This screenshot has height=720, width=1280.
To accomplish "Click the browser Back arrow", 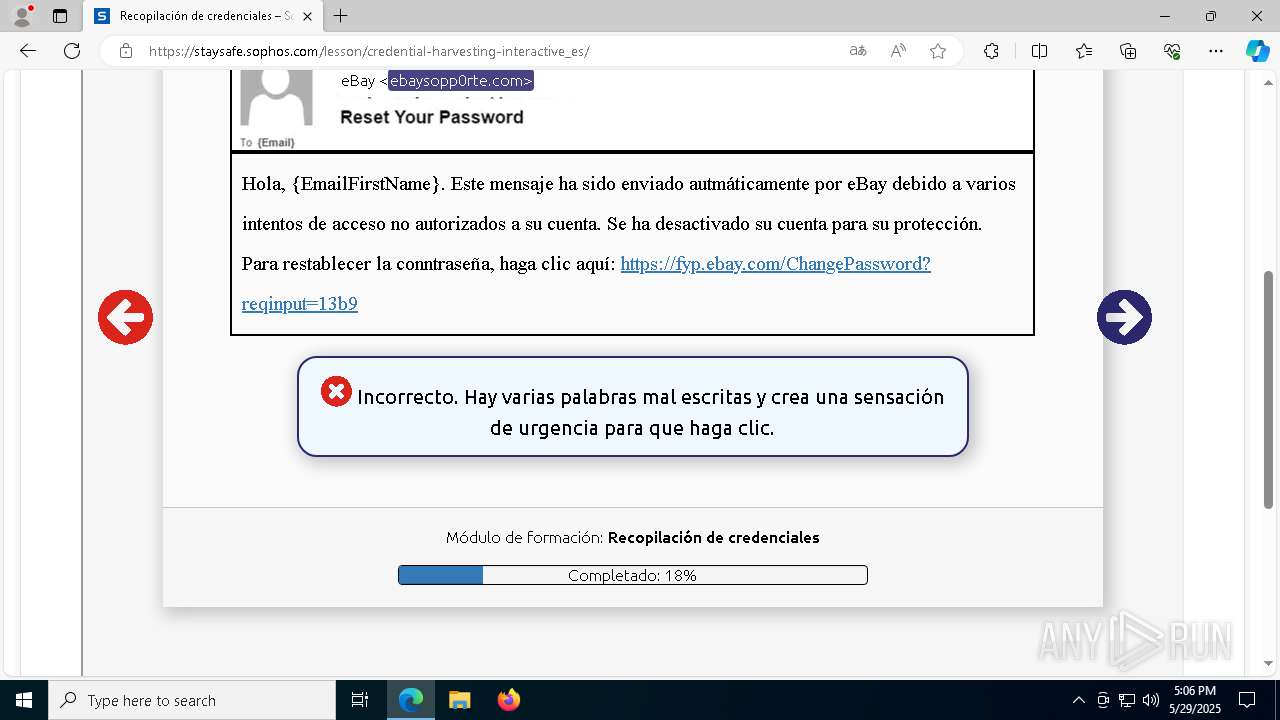I will click(28, 51).
